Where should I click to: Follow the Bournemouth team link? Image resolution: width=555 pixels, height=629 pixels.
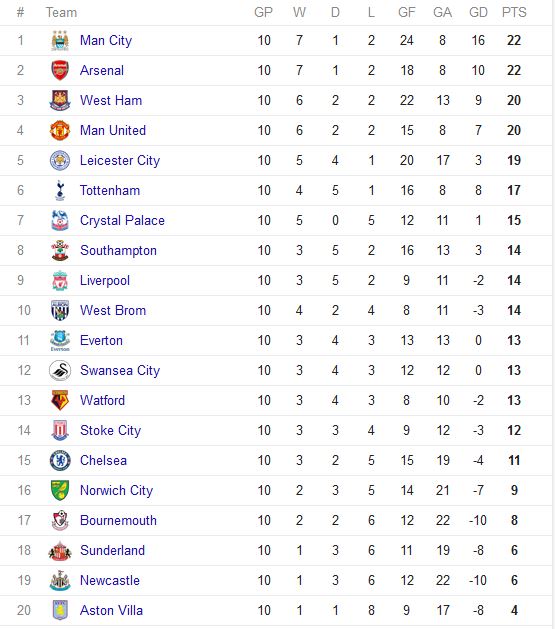tap(118, 520)
